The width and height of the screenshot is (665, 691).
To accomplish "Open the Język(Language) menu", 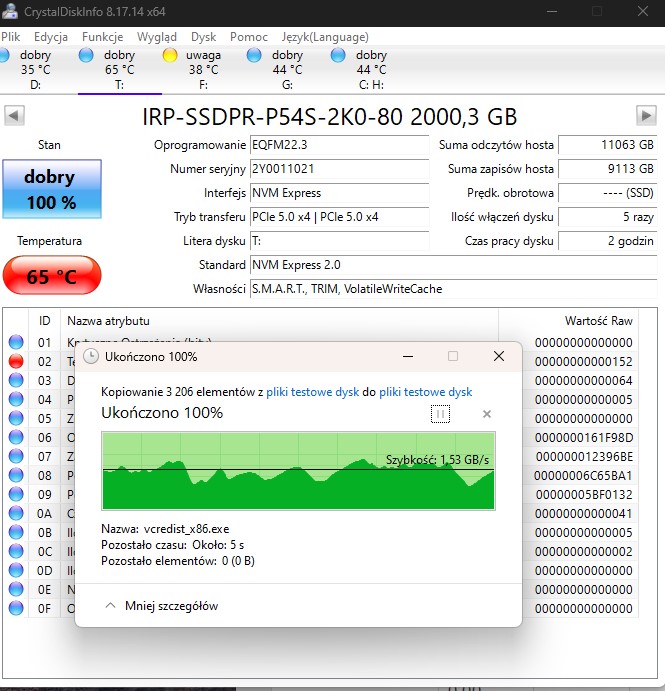I will tap(310, 36).
